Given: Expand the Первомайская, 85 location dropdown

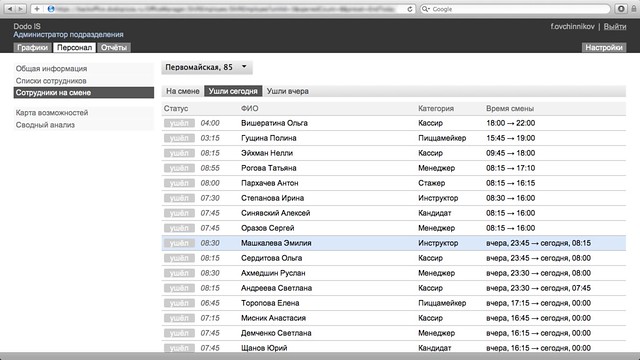Looking at the screenshot, I should pos(207,67).
